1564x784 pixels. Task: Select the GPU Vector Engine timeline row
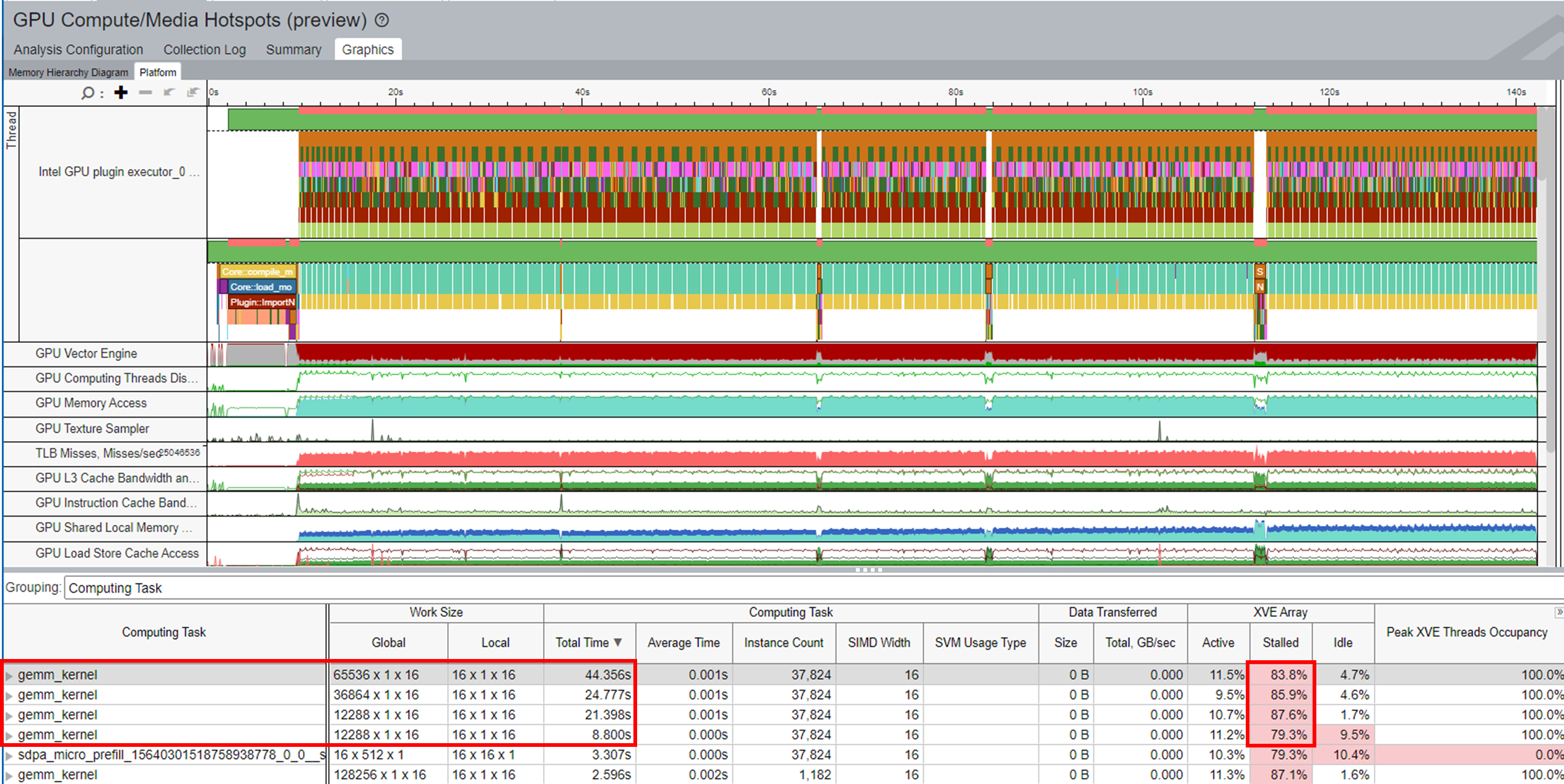coord(86,353)
